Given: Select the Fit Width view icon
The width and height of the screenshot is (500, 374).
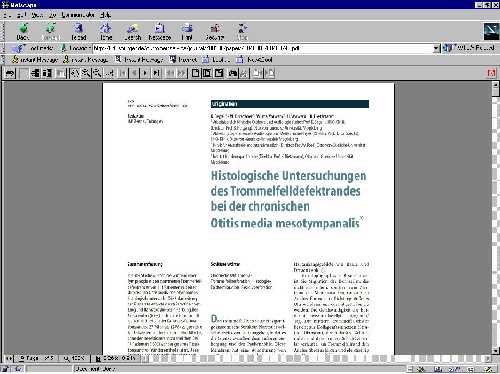Looking at the screenshot, I should tap(219, 73).
